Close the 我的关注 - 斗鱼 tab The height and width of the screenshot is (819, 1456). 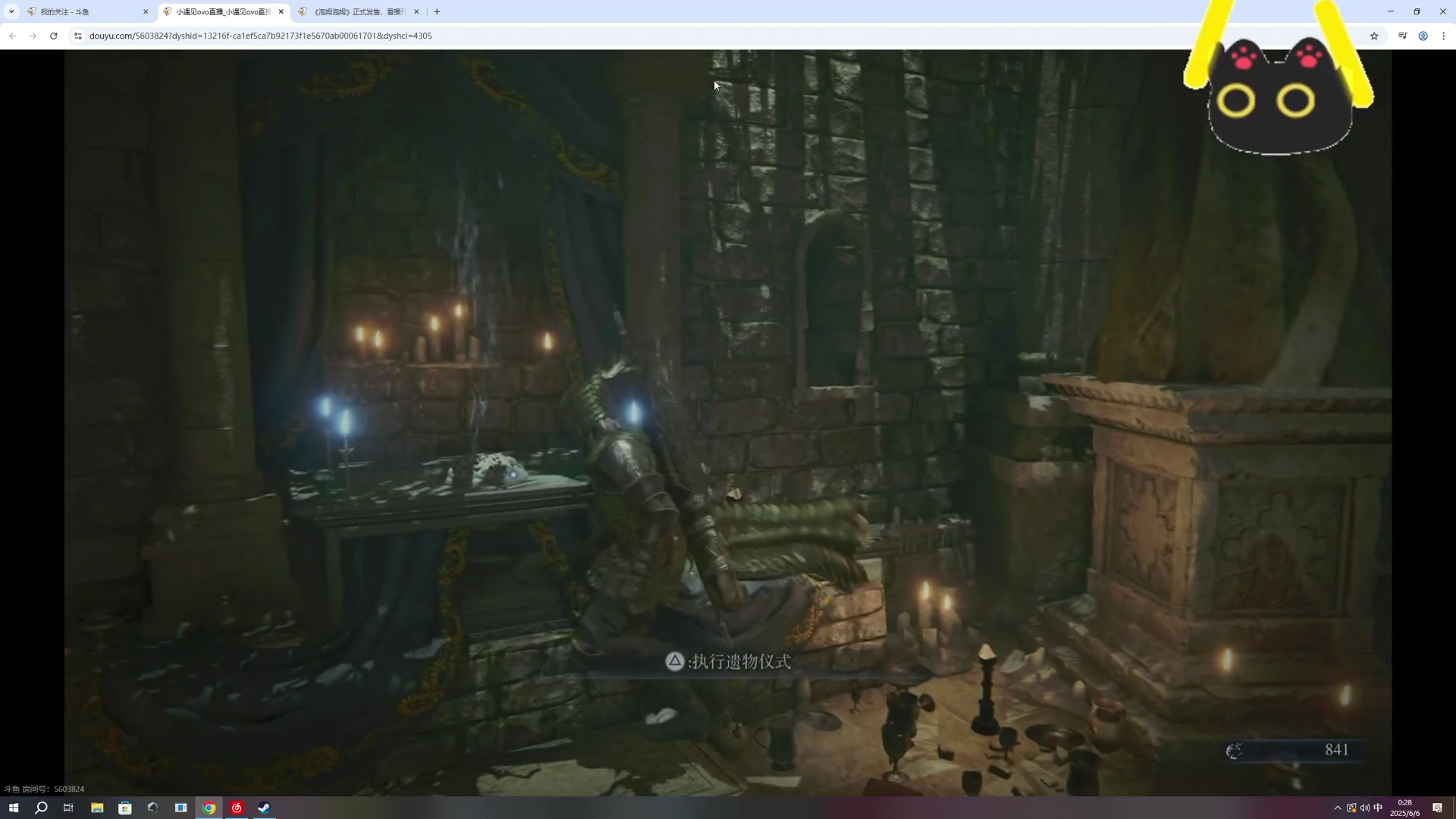[x=146, y=11]
